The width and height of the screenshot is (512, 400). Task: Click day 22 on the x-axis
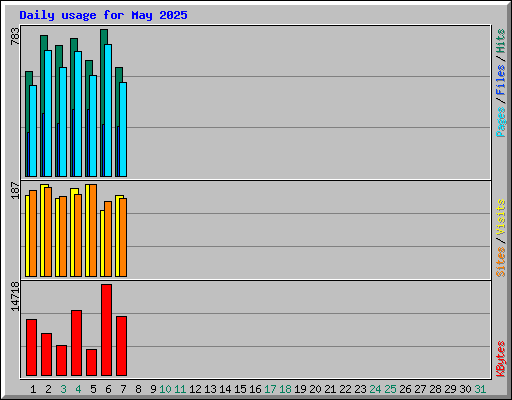pos(345,389)
